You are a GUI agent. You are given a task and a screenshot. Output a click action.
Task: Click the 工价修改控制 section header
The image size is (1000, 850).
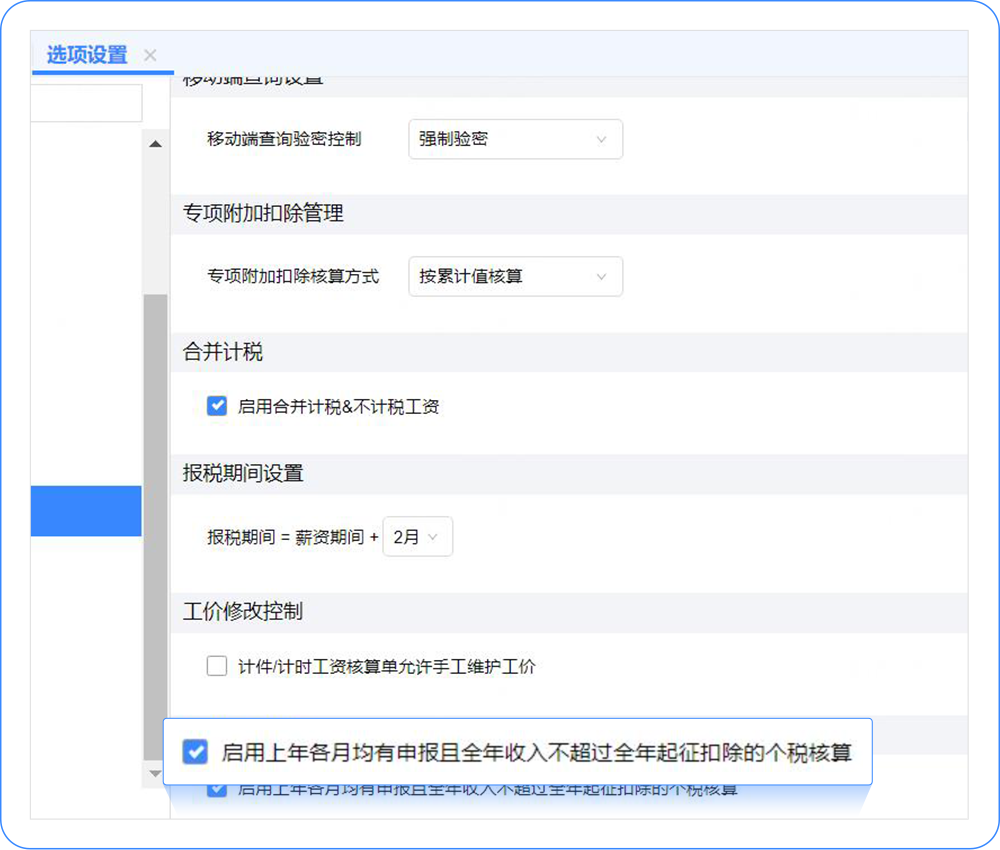point(243,612)
